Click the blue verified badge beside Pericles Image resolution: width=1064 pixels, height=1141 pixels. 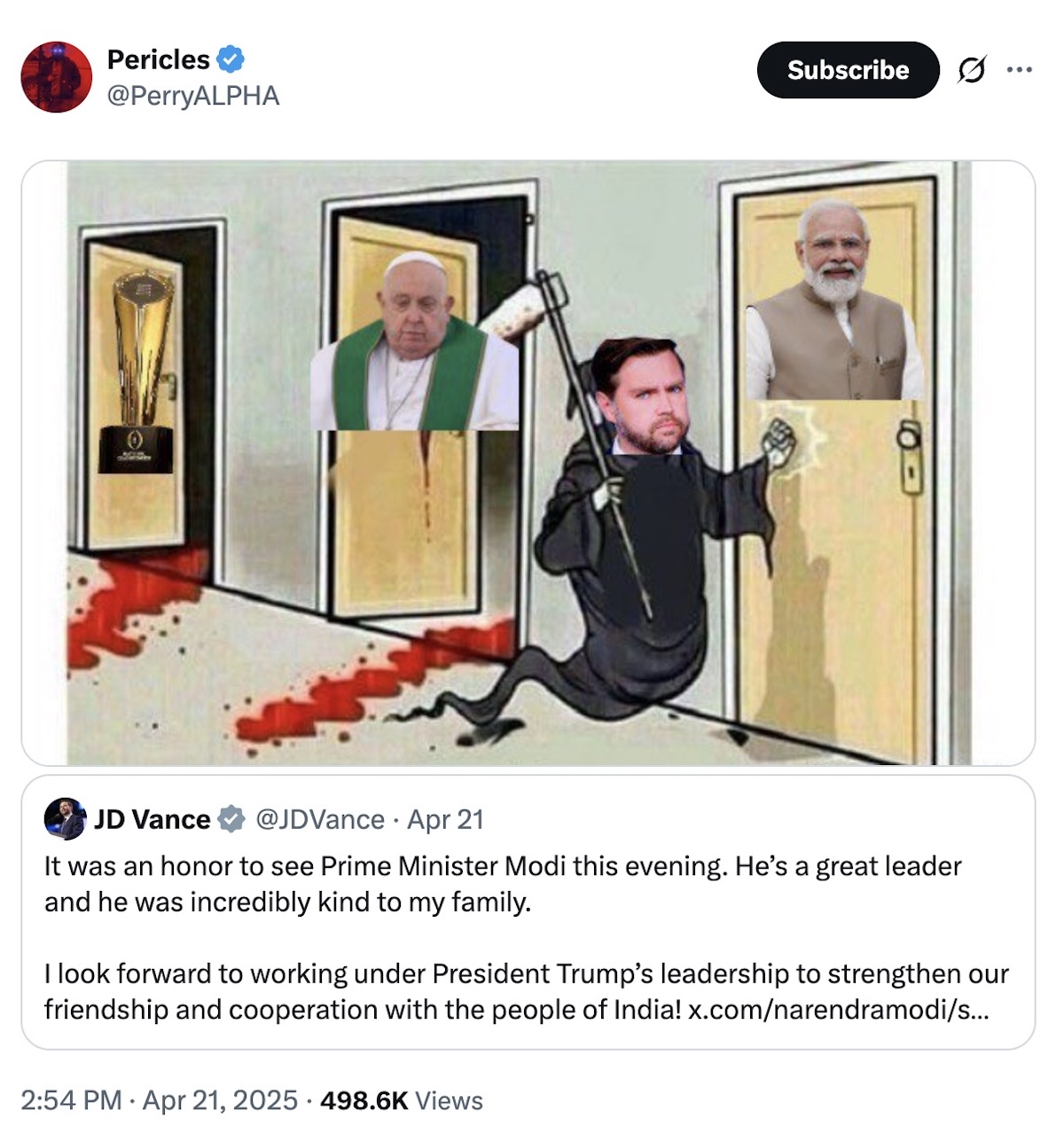231,59
